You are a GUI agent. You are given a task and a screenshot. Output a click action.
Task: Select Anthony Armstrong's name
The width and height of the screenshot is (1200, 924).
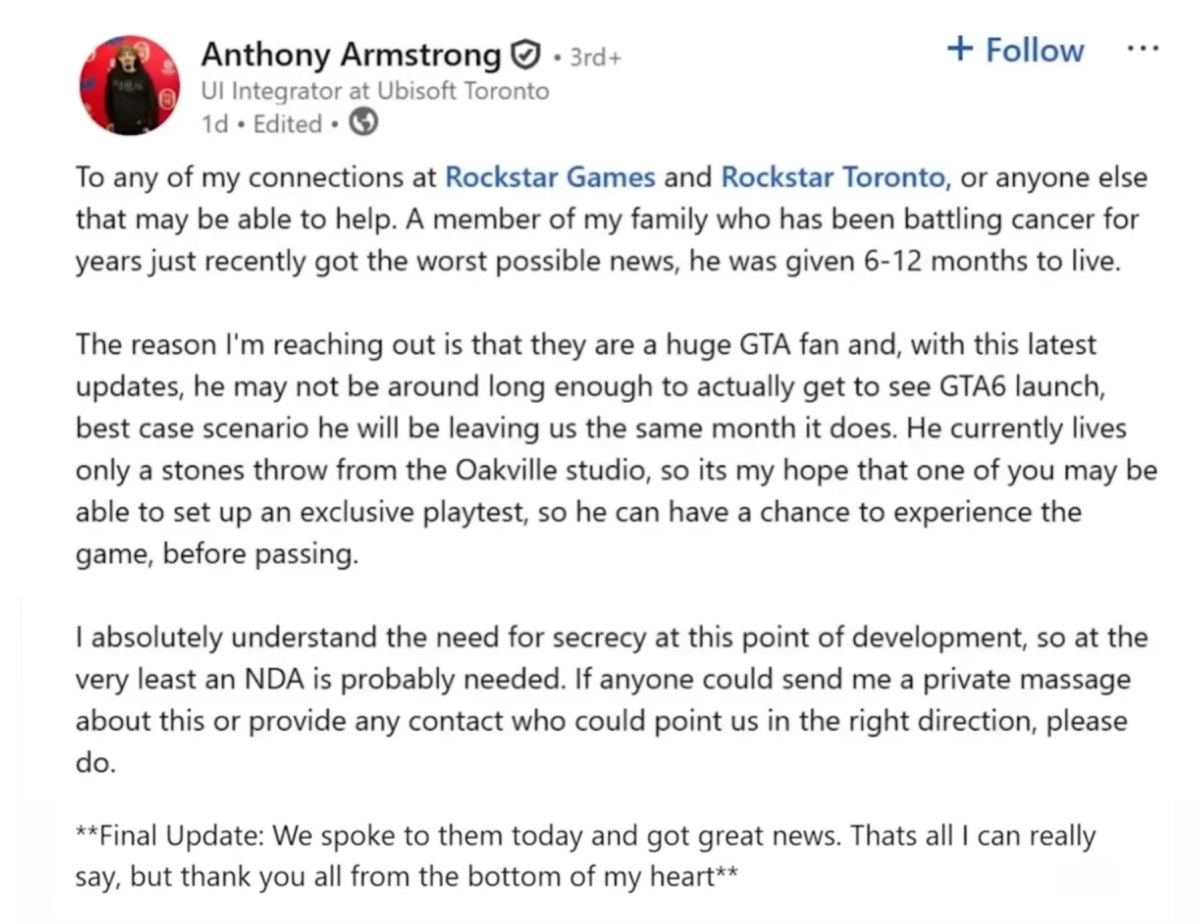pos(350,55)
